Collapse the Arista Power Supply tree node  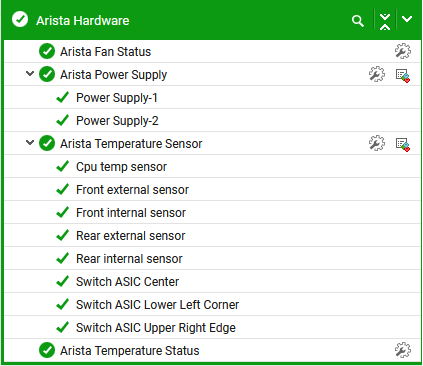[30, 73]
